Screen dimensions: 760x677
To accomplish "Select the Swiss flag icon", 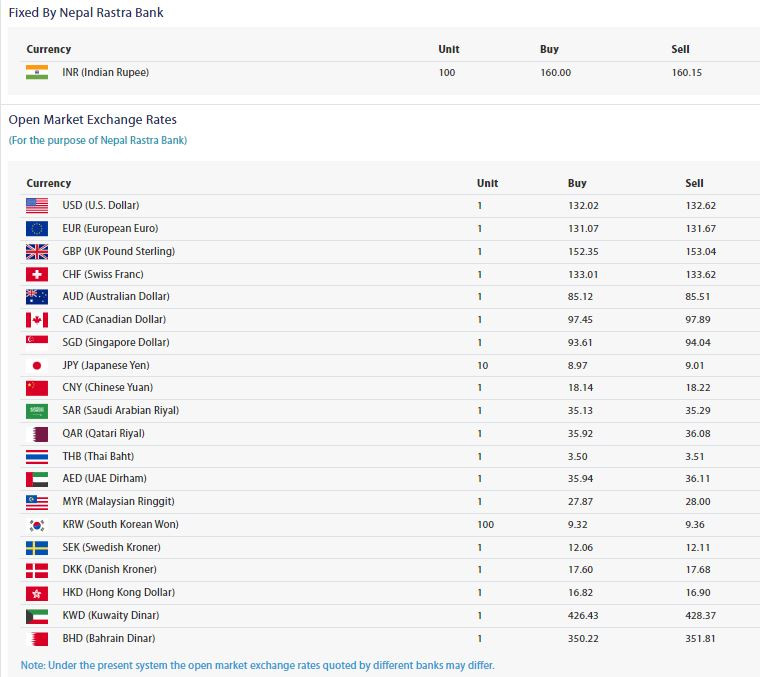I will tap(37, 274).
